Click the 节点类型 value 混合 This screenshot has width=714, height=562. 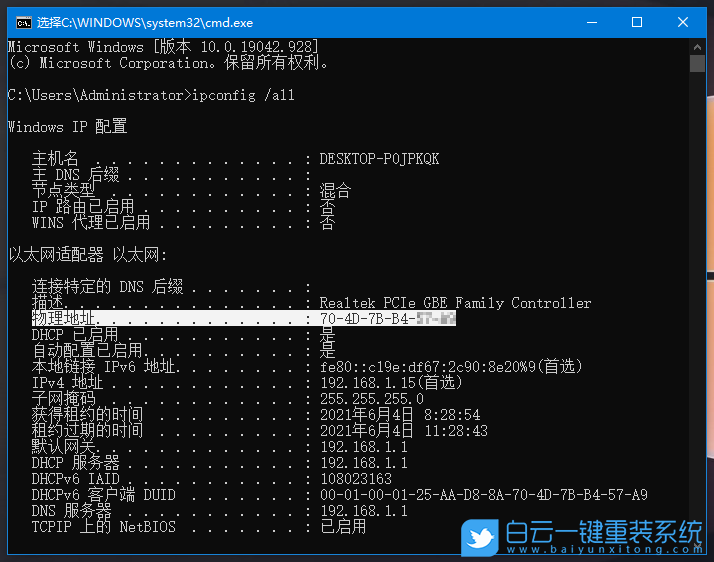(x=335, y=190)
